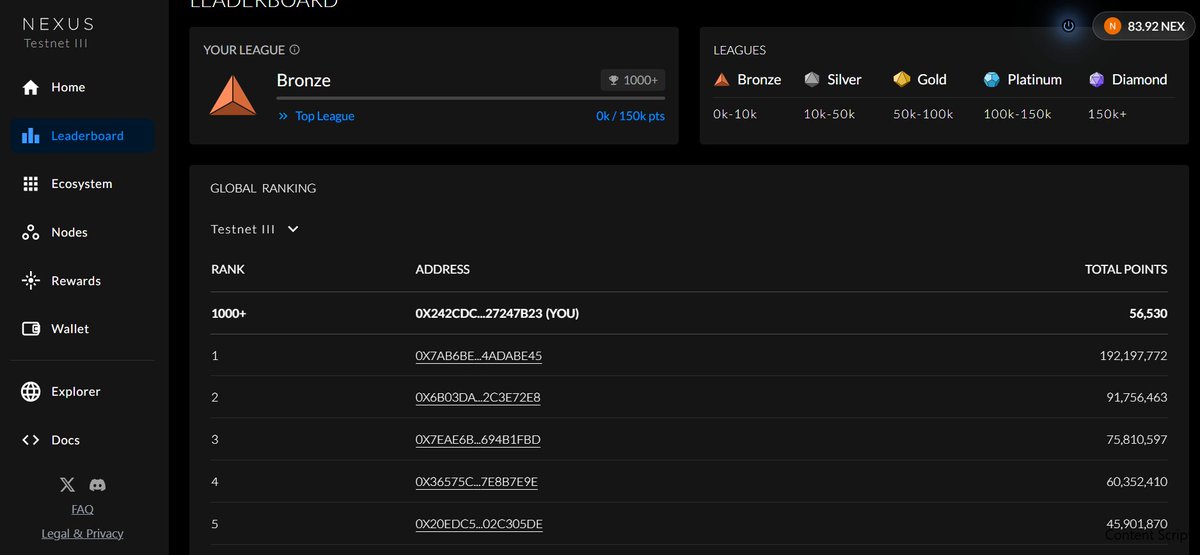The height and width of the screenshot is (555, 1200).
Task: Click the Your League info icon
Action: pyautogui.click(x=295, y=50)
